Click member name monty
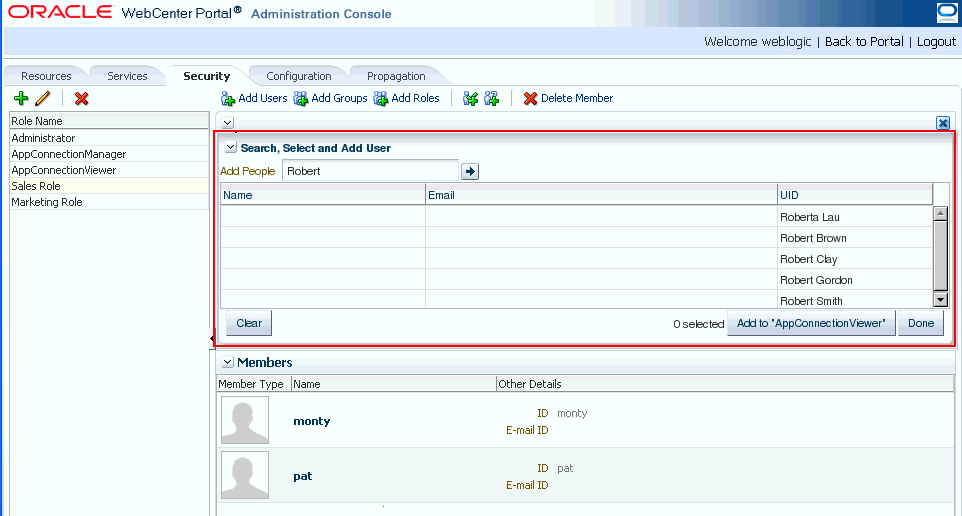962x516 pixels. click(312, 421)
